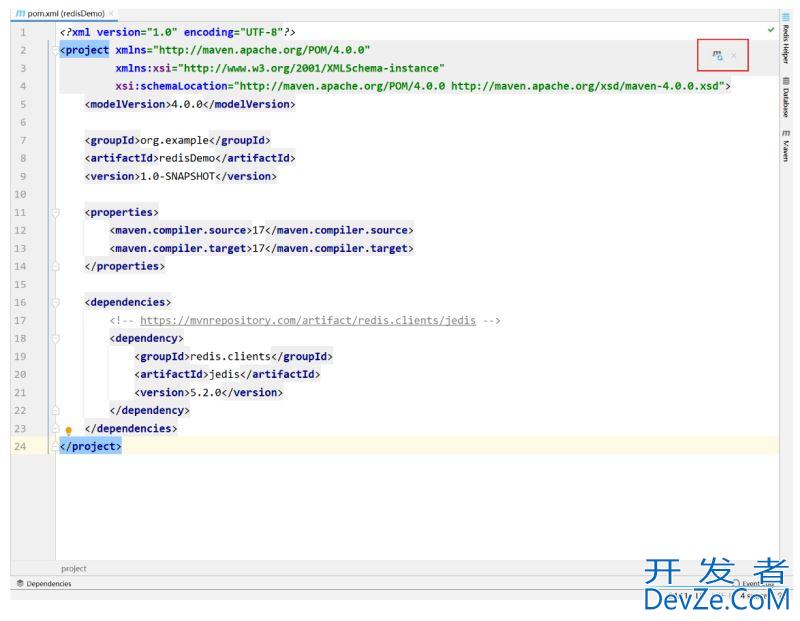Click the yellow lightbulb on line 23

click(68, 431)
